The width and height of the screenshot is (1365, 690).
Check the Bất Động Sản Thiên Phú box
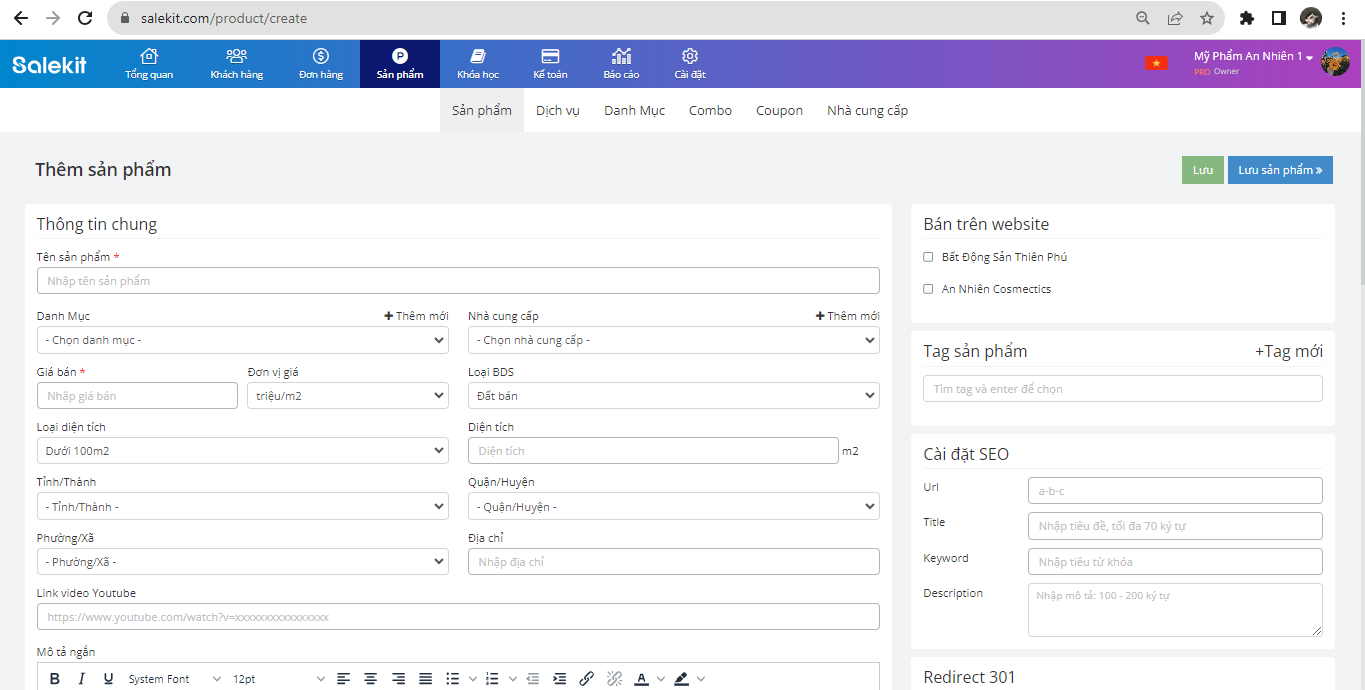[x=928, y=257]
